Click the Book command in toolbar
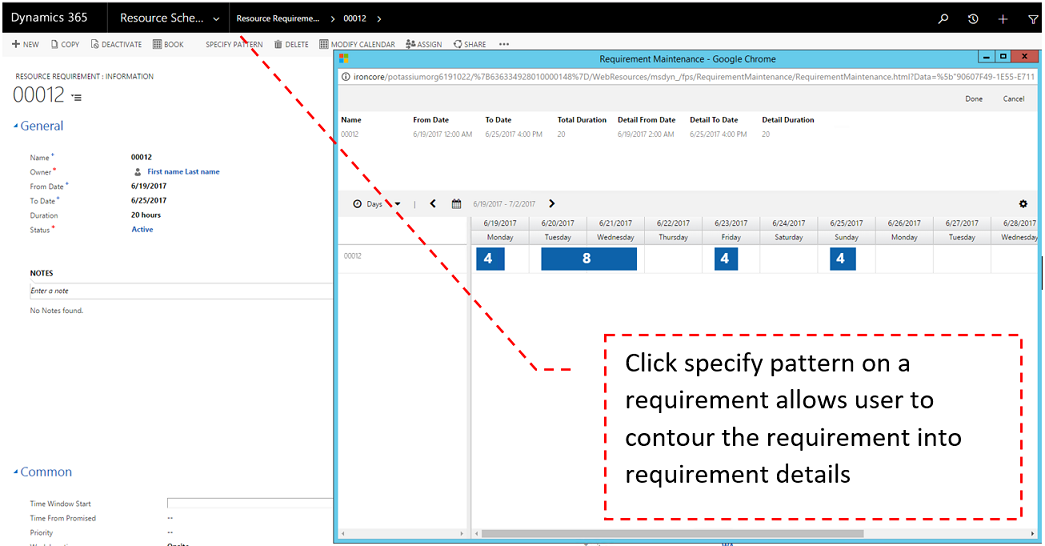Image resolution: width=1045 pixels, height=546 pixels. [168, 44]
